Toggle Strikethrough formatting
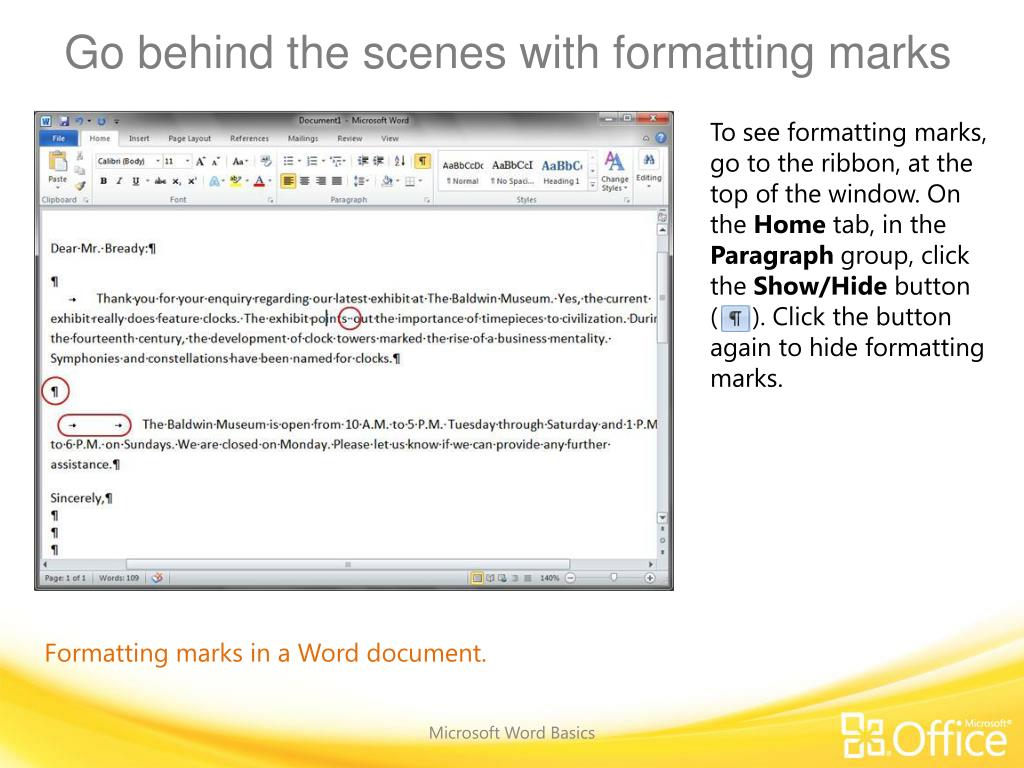Image resolution: width=1024 pixels, height=768 pixels. point(160,181)
